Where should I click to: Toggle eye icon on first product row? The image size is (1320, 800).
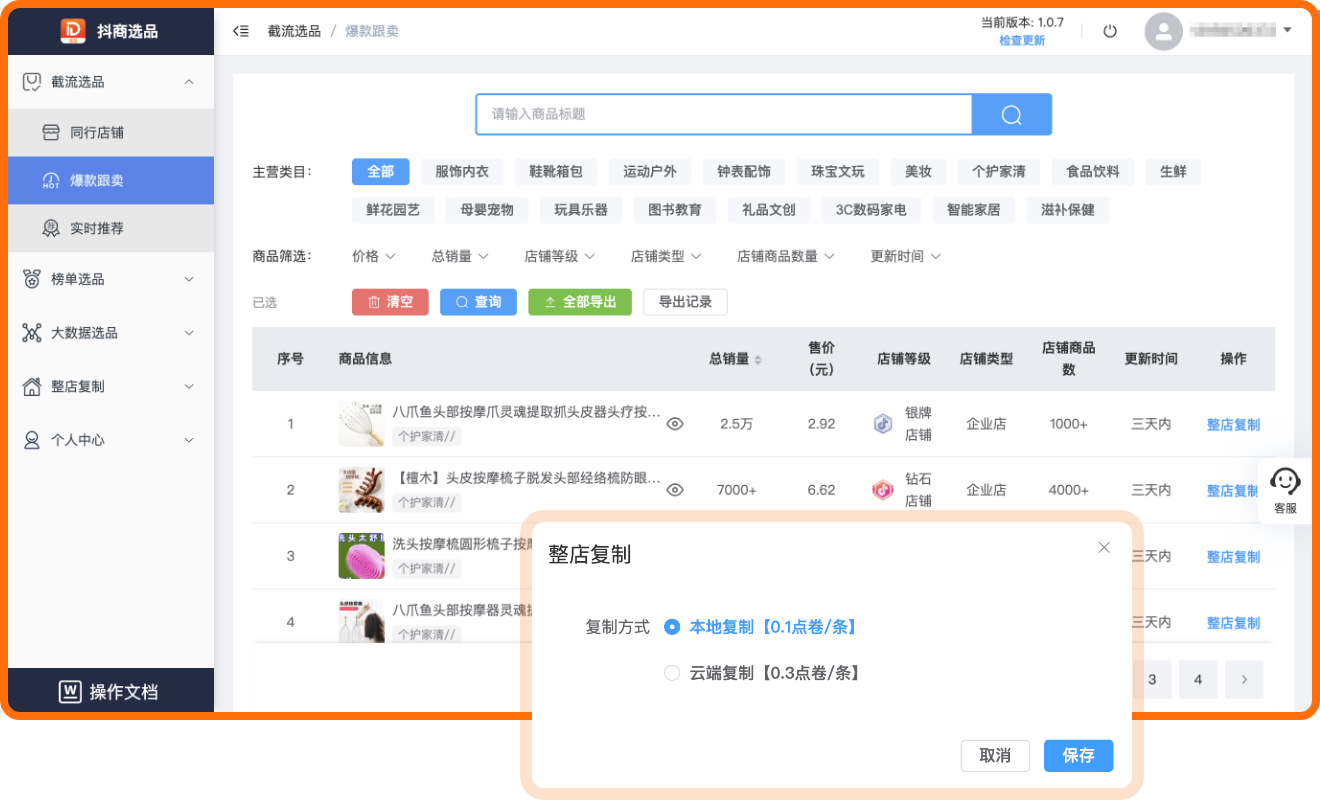pyautogui.click(x=675, y=424)
